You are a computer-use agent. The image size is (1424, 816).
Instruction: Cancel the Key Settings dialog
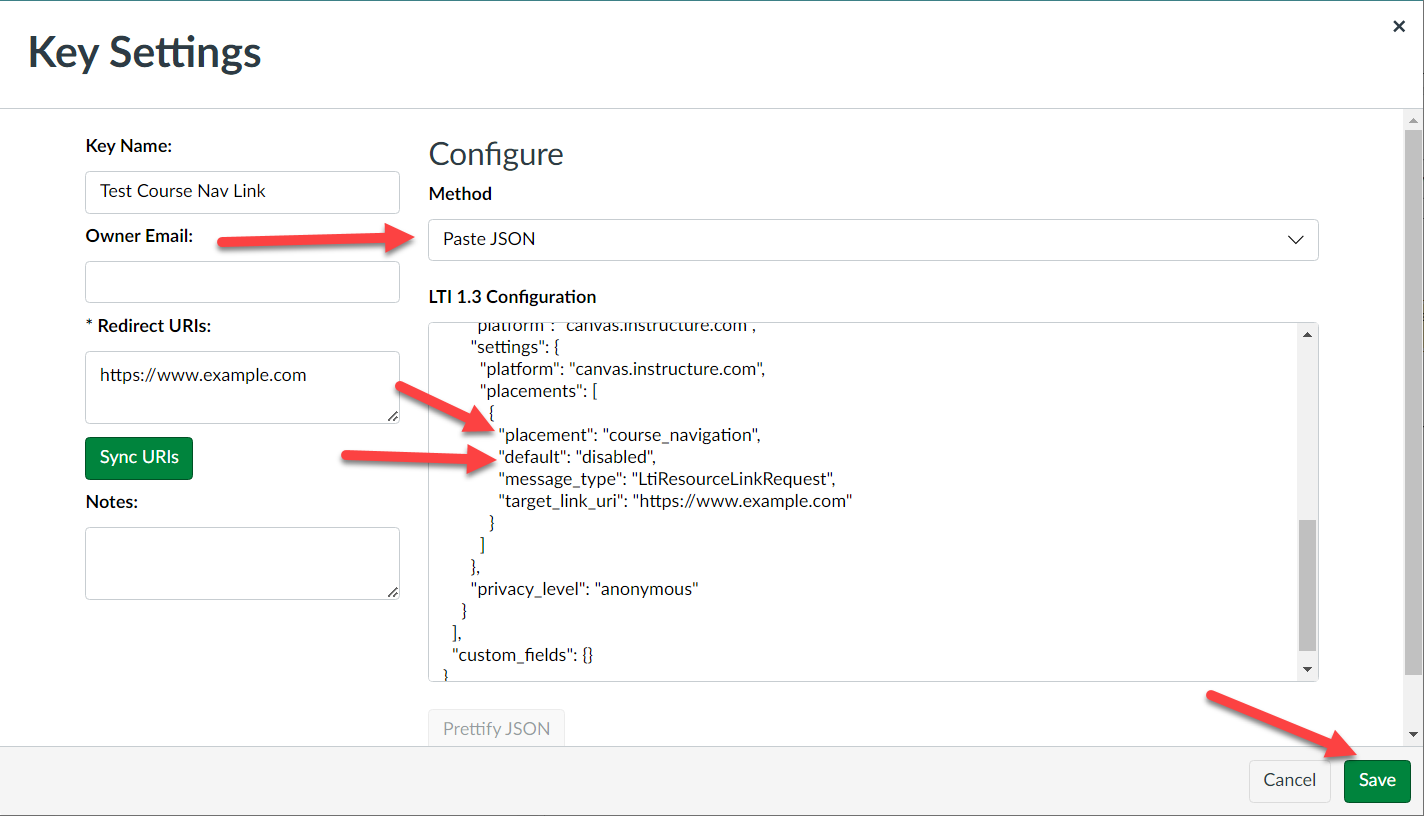pos(1289,780)
